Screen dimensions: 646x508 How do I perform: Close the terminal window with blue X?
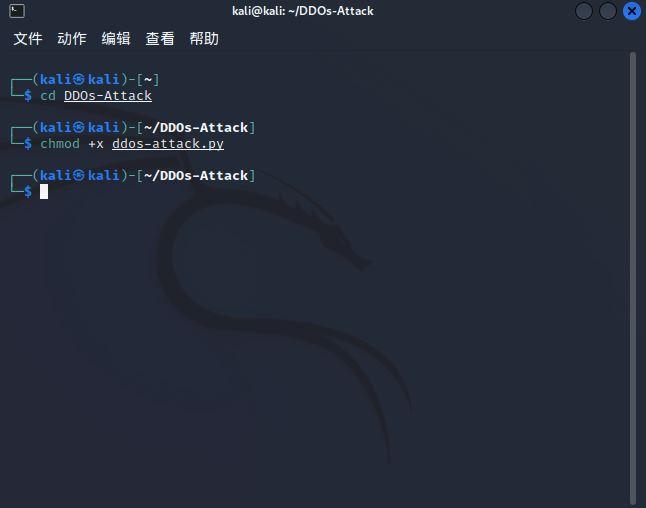pyautogui.click(x=632, y=11)
